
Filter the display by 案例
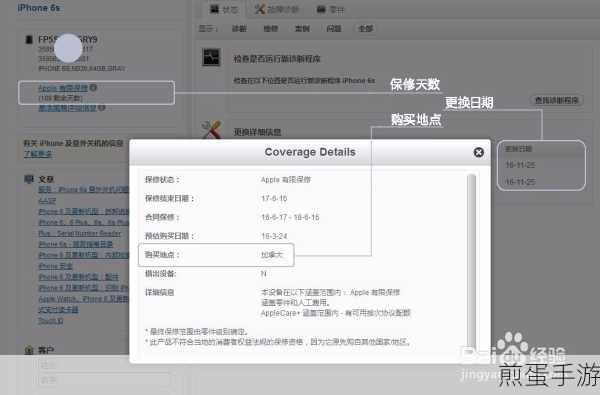302,29
